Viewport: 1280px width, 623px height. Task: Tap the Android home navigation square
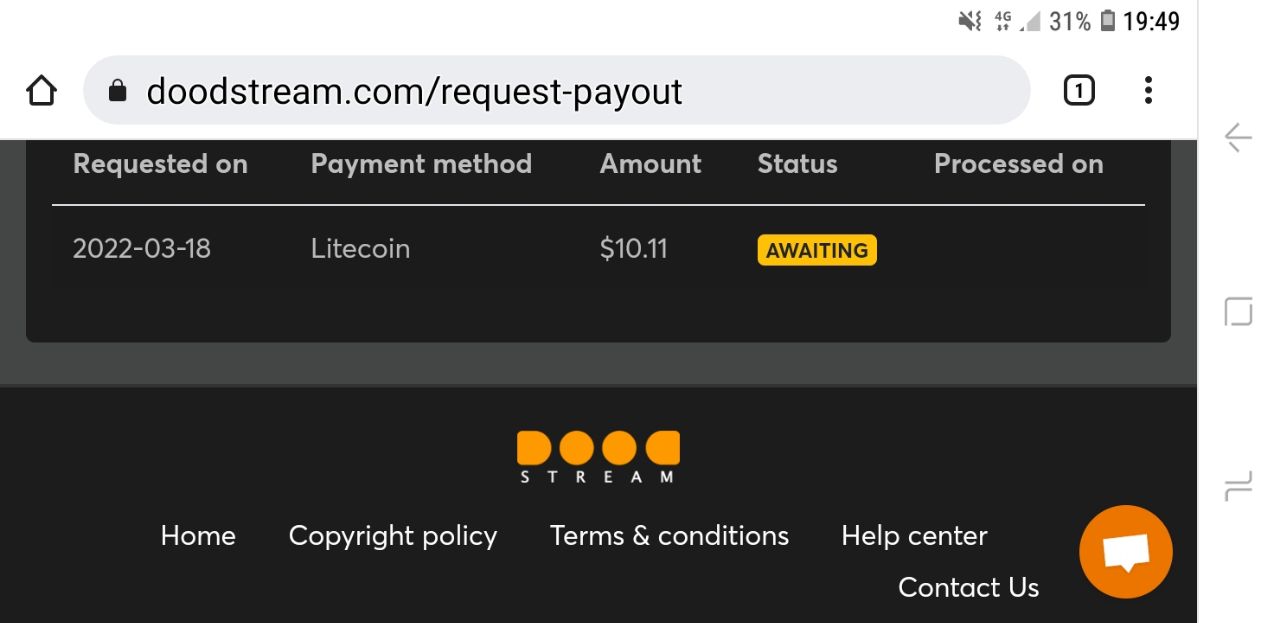[1238, 312]
